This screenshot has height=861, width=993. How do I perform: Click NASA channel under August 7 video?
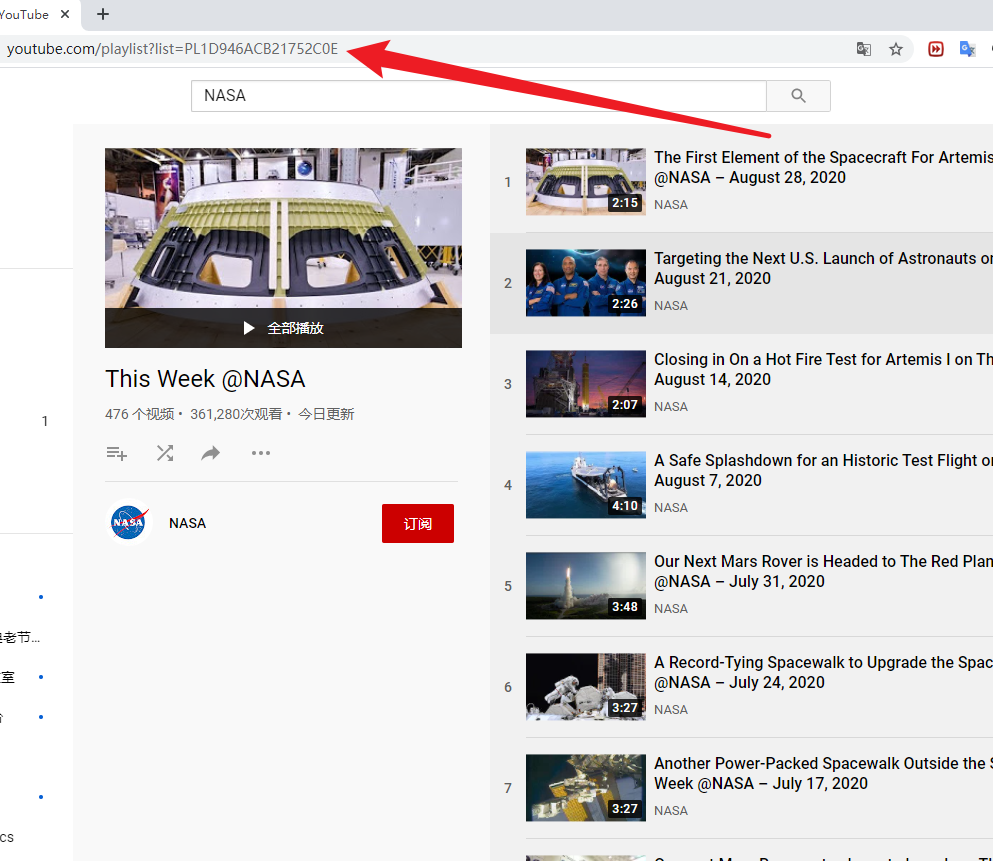(671, 508)
